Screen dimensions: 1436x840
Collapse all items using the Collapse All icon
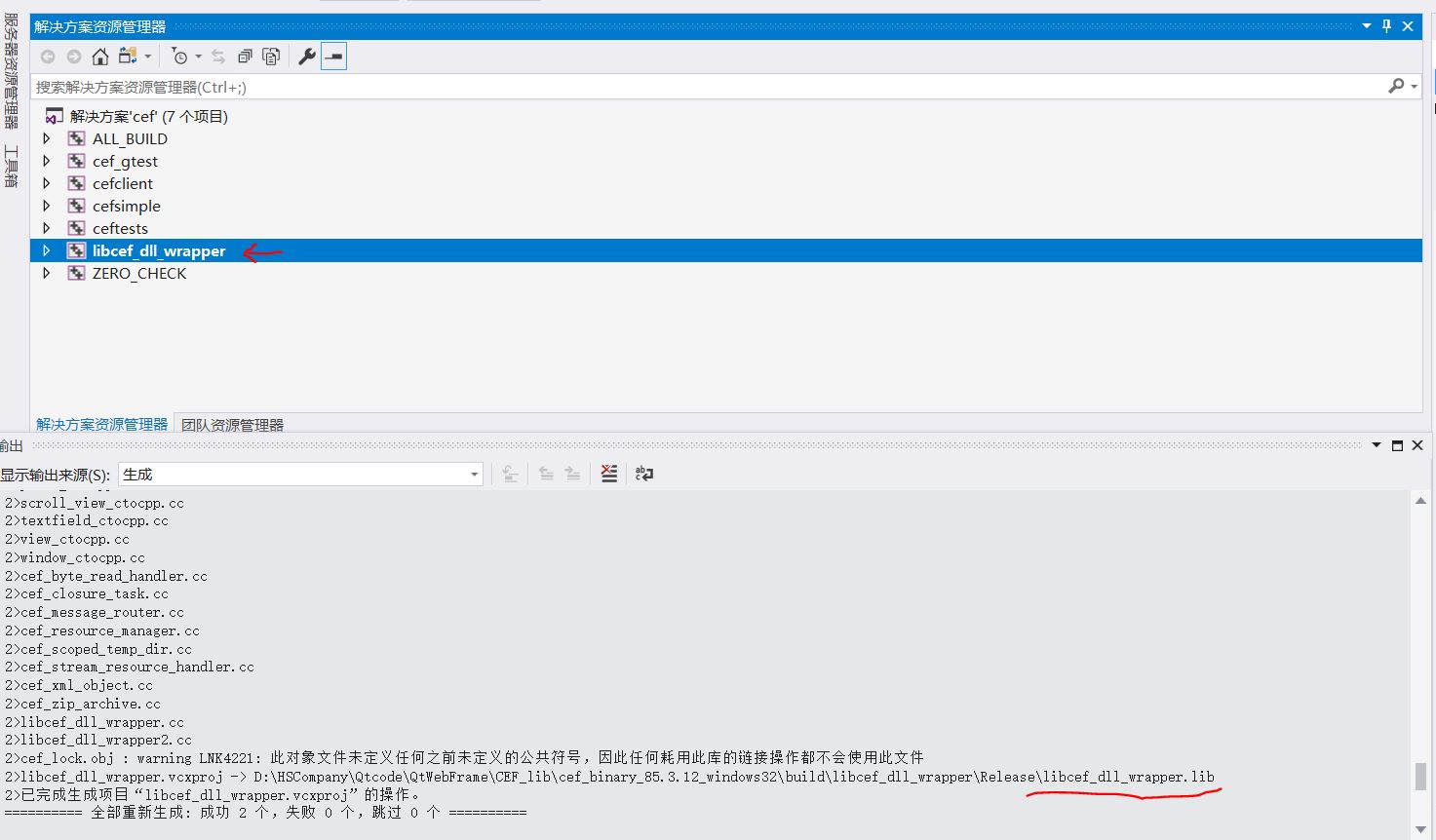tap(246, 57)
